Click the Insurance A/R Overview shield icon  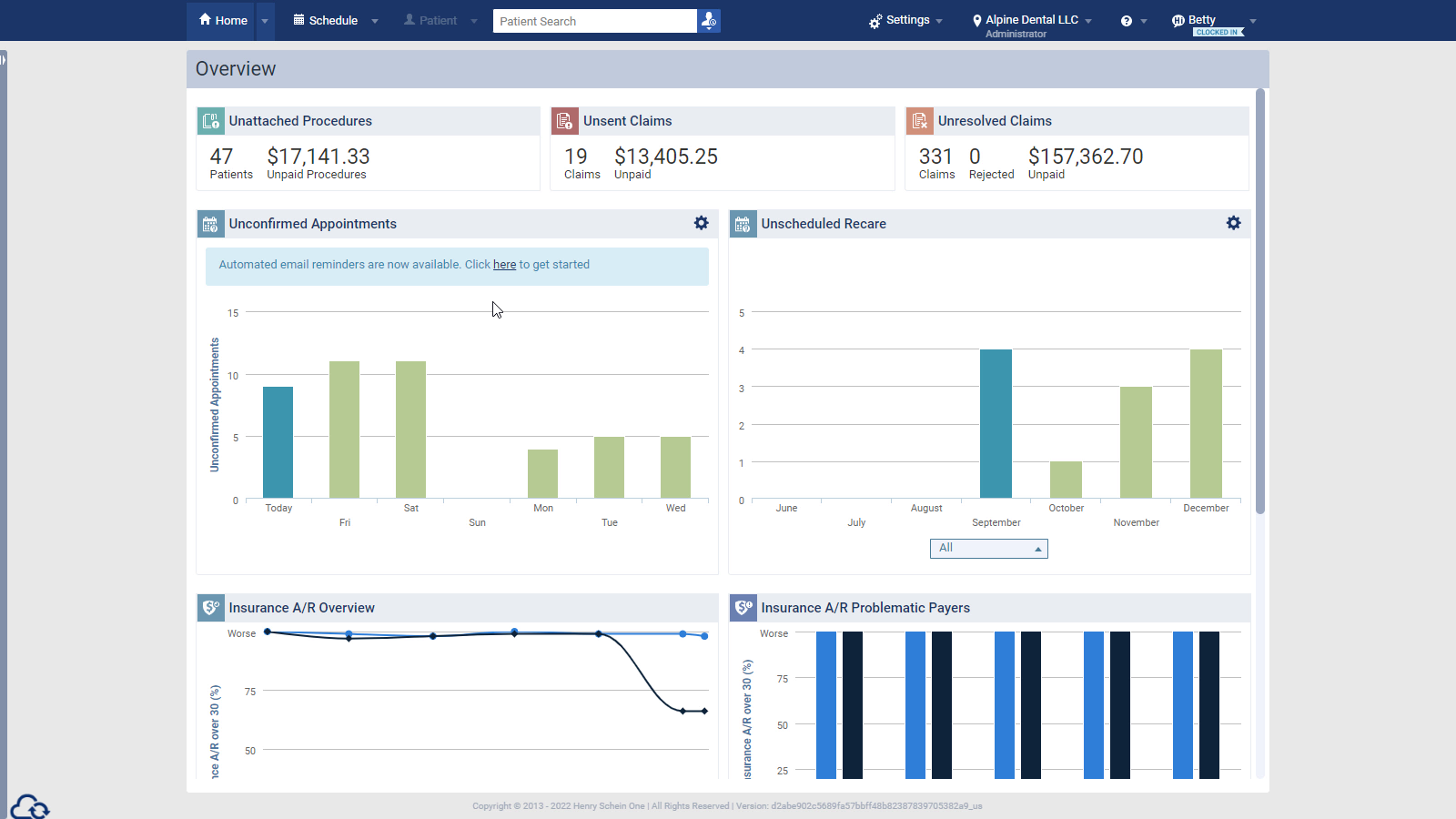(x=211, y=608)
